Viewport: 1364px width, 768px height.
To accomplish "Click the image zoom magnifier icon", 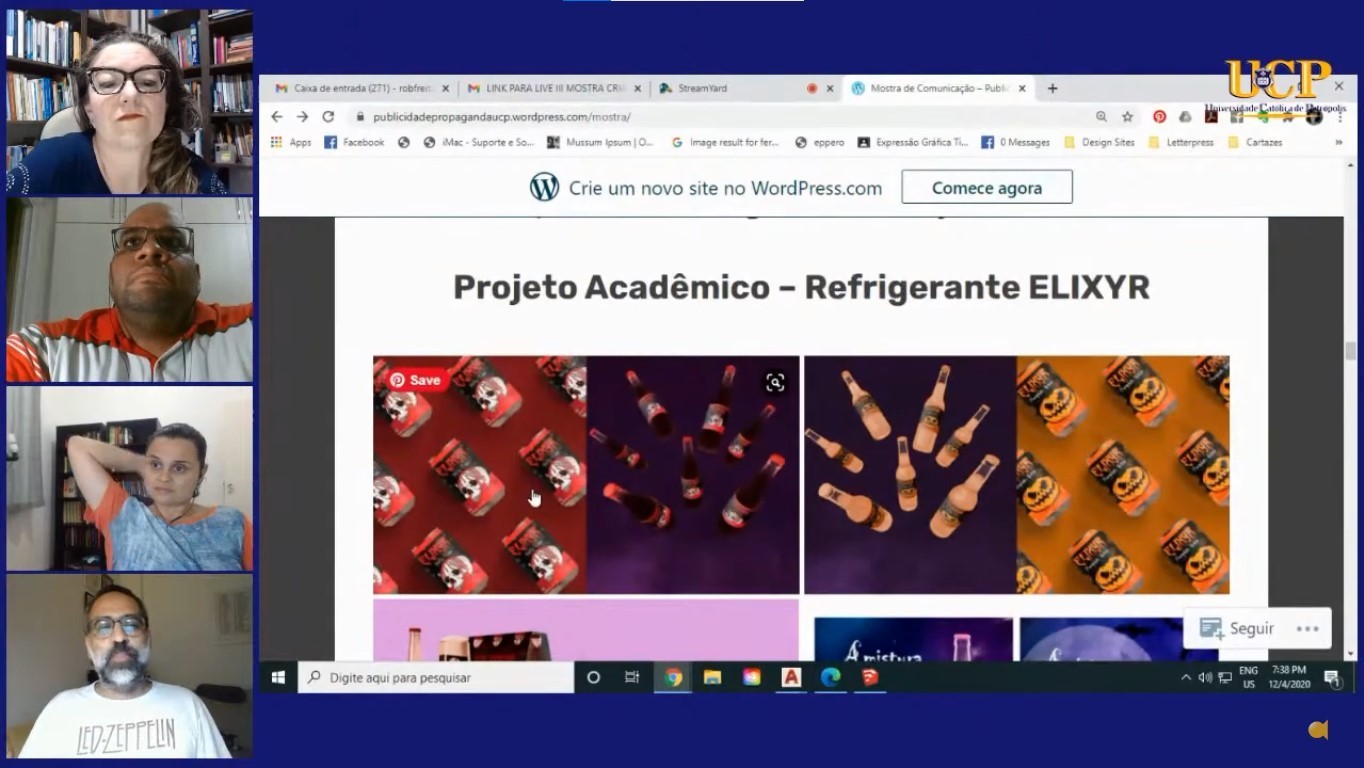I will tap(775, 382).
